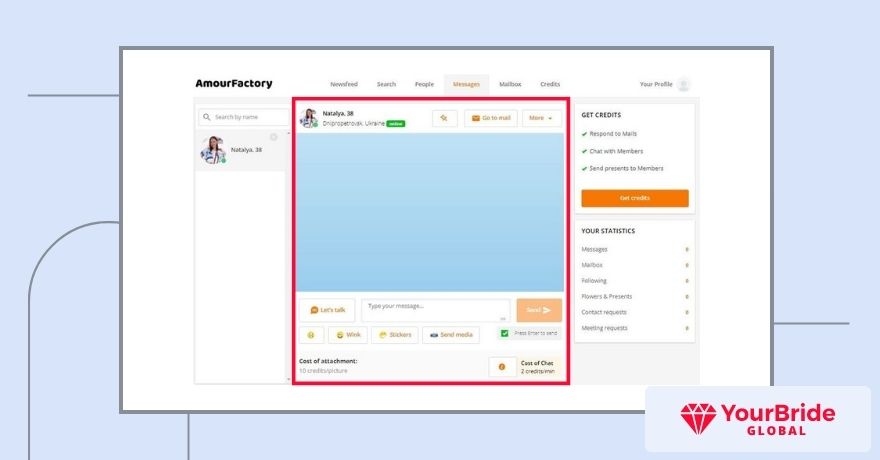Open Contact requests statistics

click(604, 312)
